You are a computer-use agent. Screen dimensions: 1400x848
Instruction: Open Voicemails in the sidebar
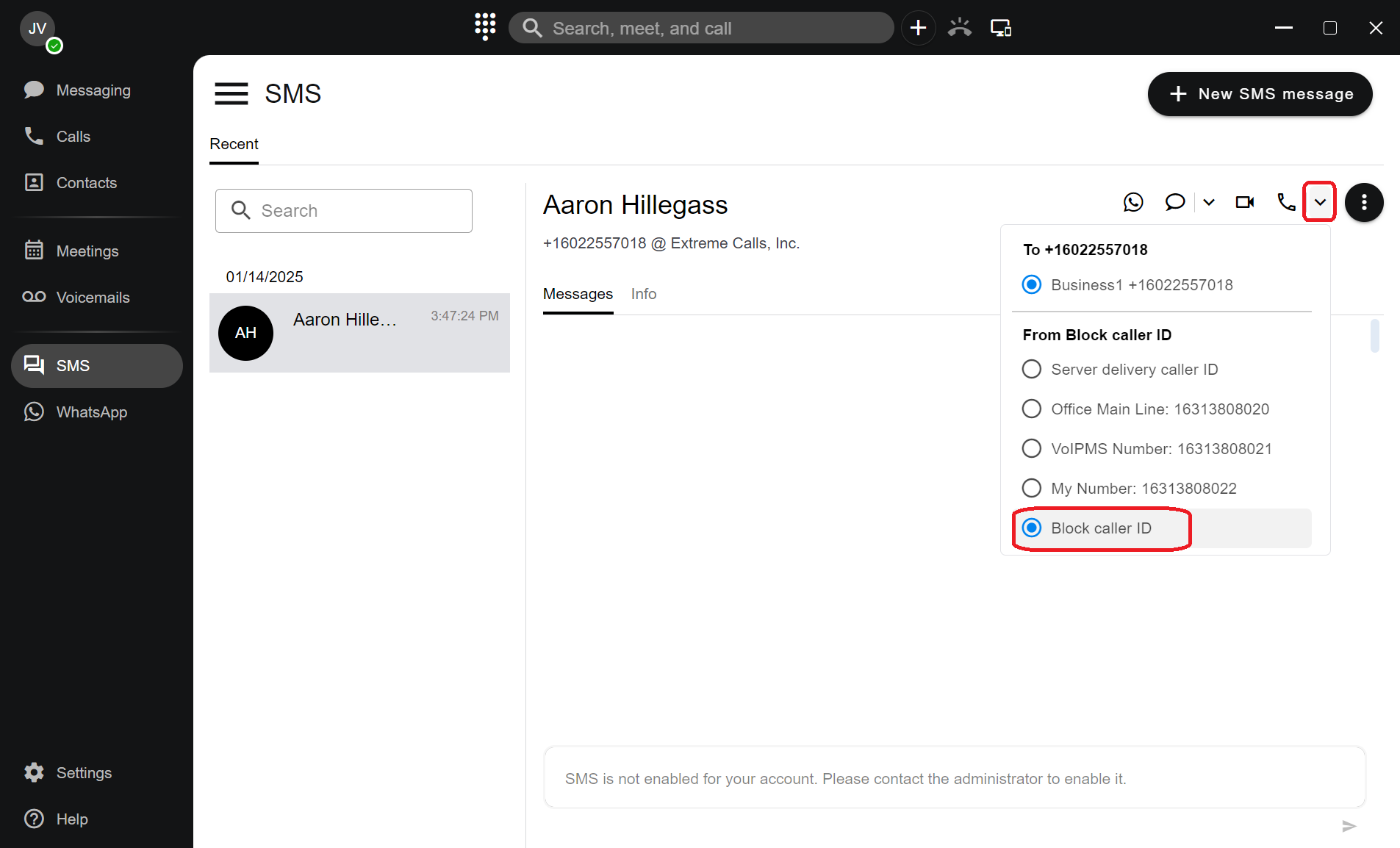[x=93, y=297]
